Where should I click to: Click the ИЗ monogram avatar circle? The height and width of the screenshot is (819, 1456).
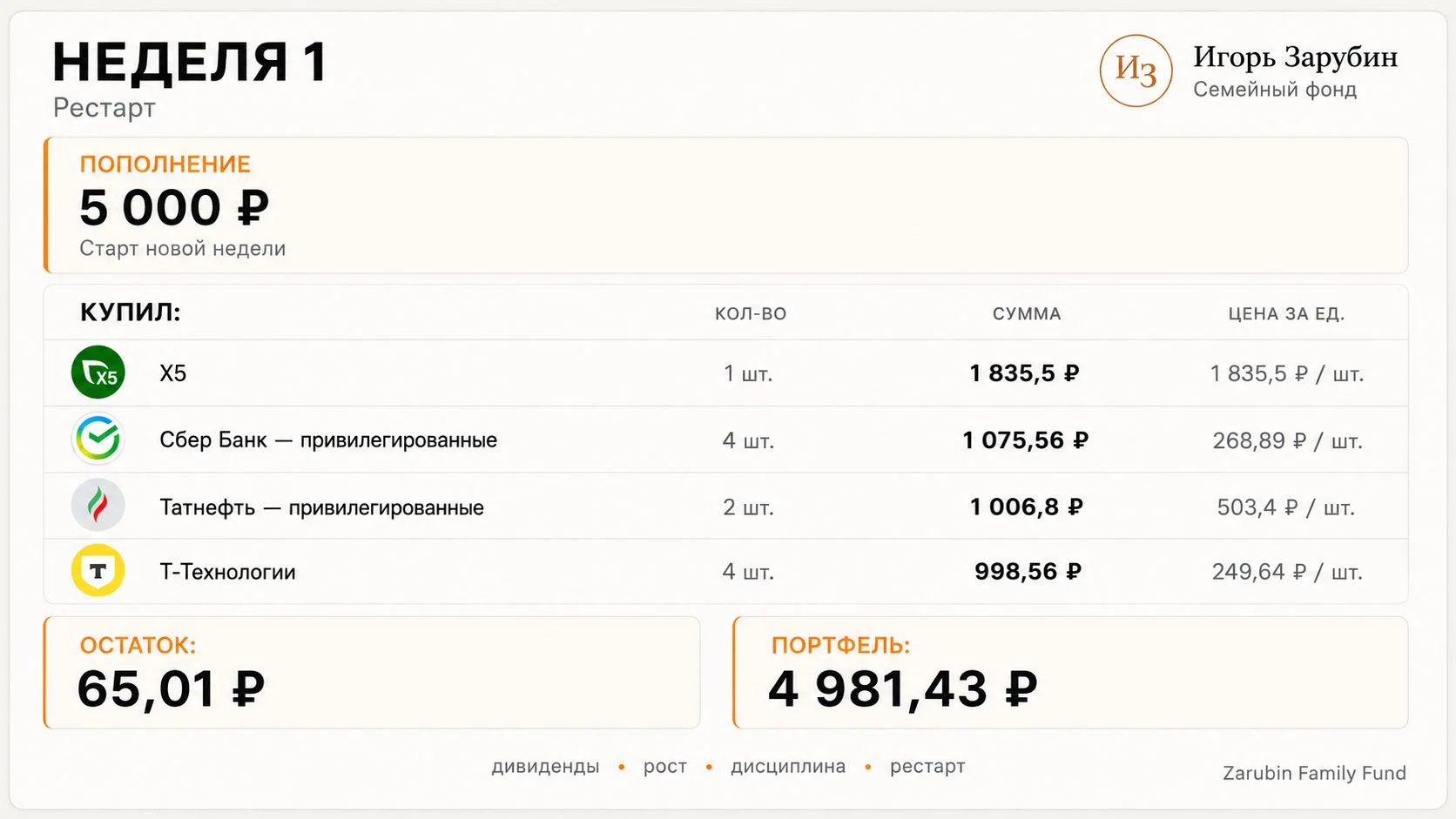pos(1136,70)
